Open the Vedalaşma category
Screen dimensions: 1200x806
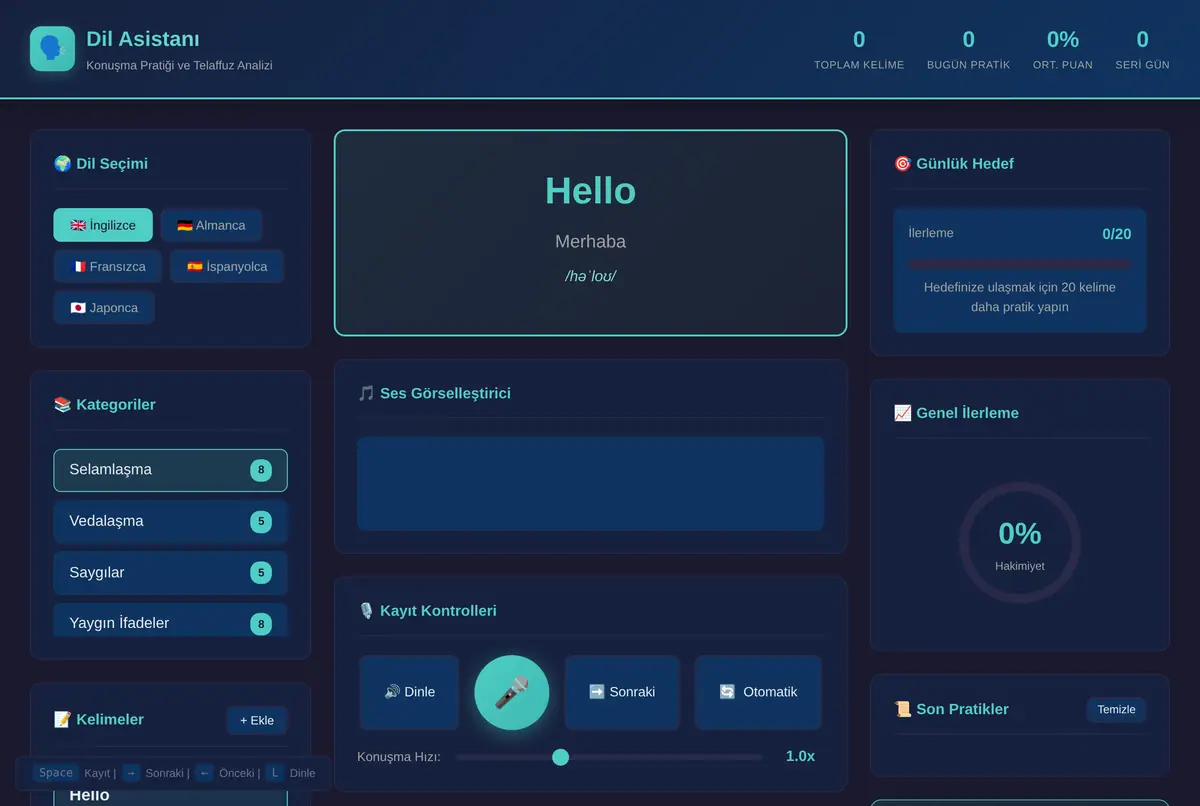tap(170, 521)
